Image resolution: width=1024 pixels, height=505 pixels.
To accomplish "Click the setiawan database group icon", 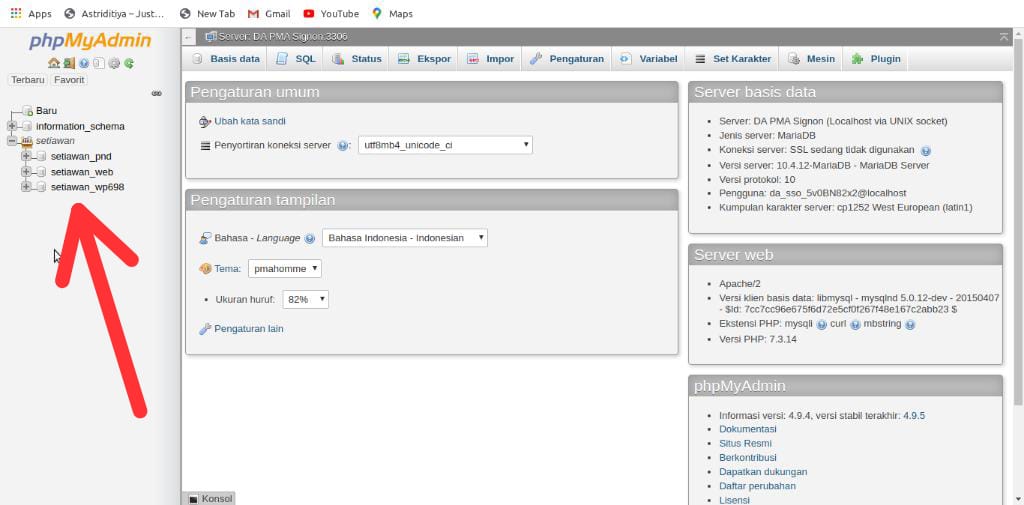I will click(27, 141).
